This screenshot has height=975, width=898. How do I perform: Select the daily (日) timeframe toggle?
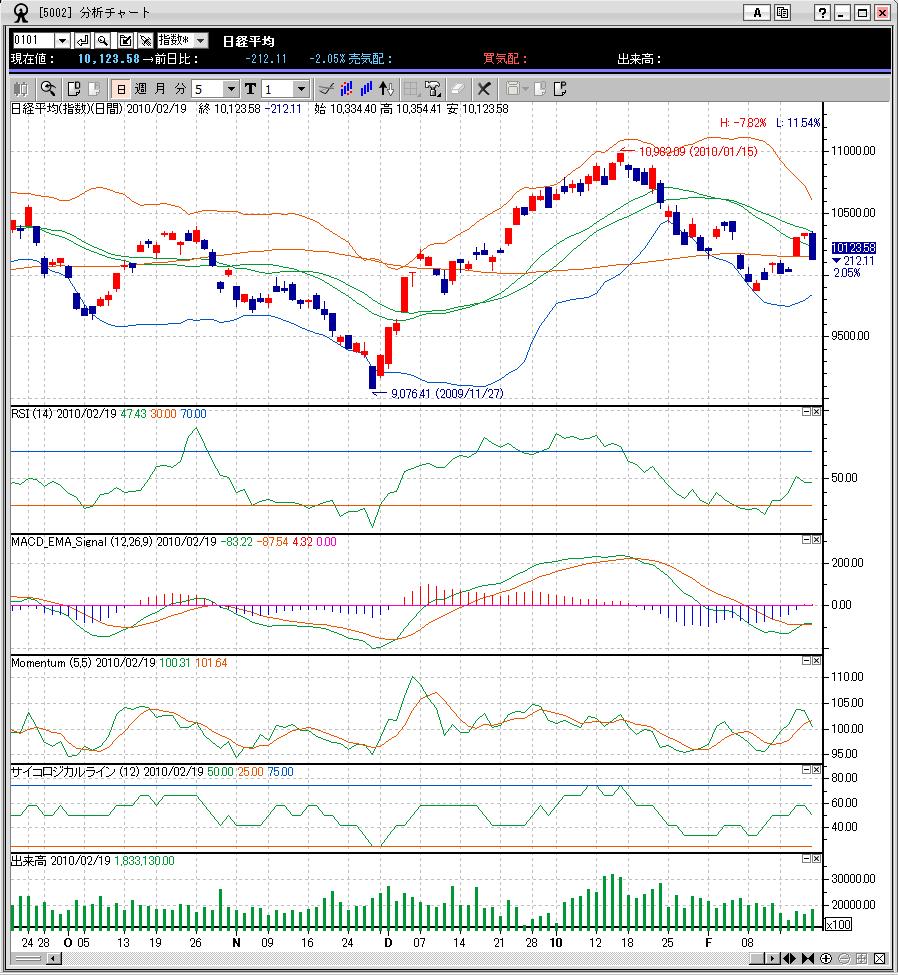tap(122, 89)
